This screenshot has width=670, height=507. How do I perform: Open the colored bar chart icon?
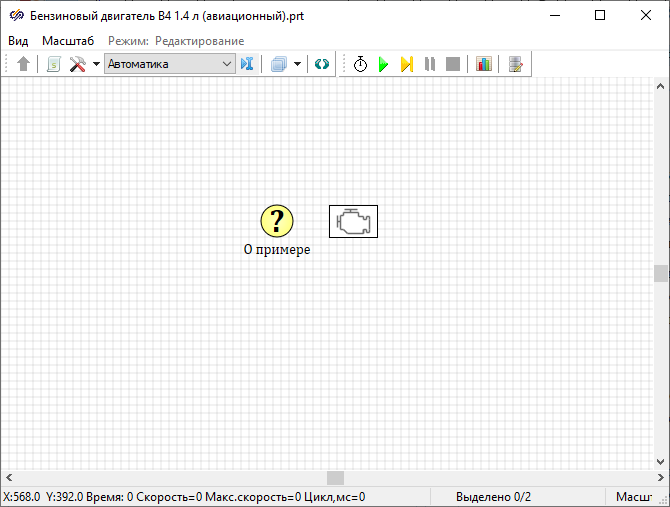pyautogui.click(x=484, y=64)
